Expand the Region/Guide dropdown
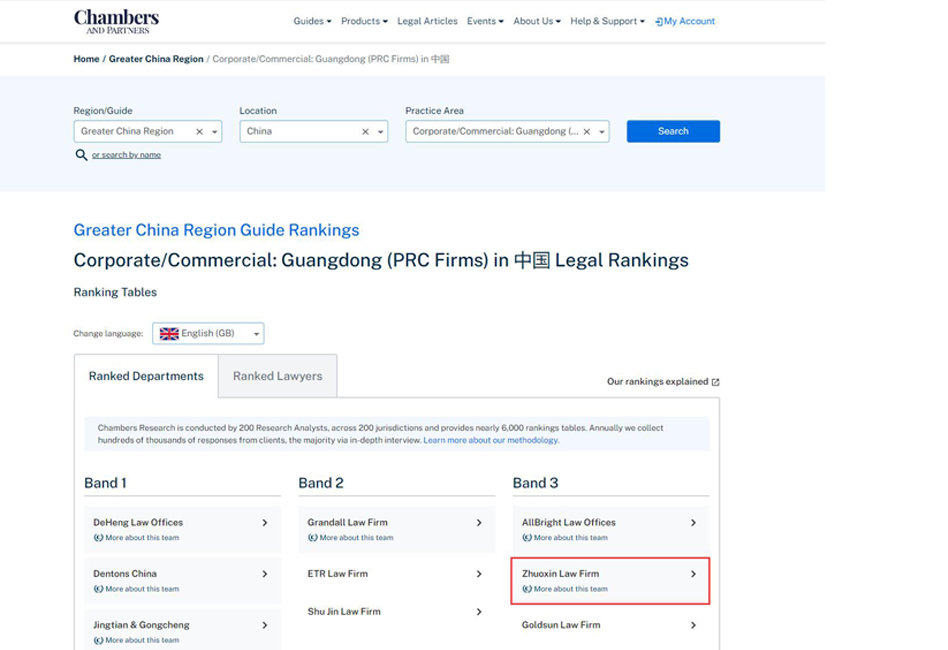 click(x=215, y=132)
